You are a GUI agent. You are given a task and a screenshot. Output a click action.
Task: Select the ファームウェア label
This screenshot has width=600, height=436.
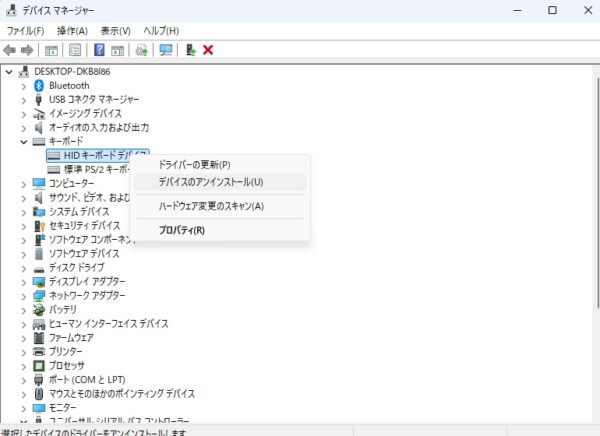coord(71,338)
